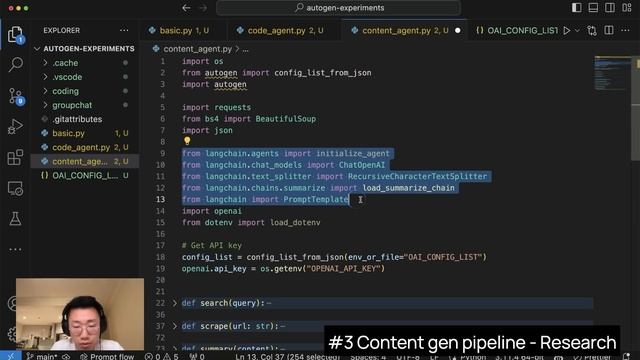
Task: Click 'import openai' on line 14
Action: [212, 211]
